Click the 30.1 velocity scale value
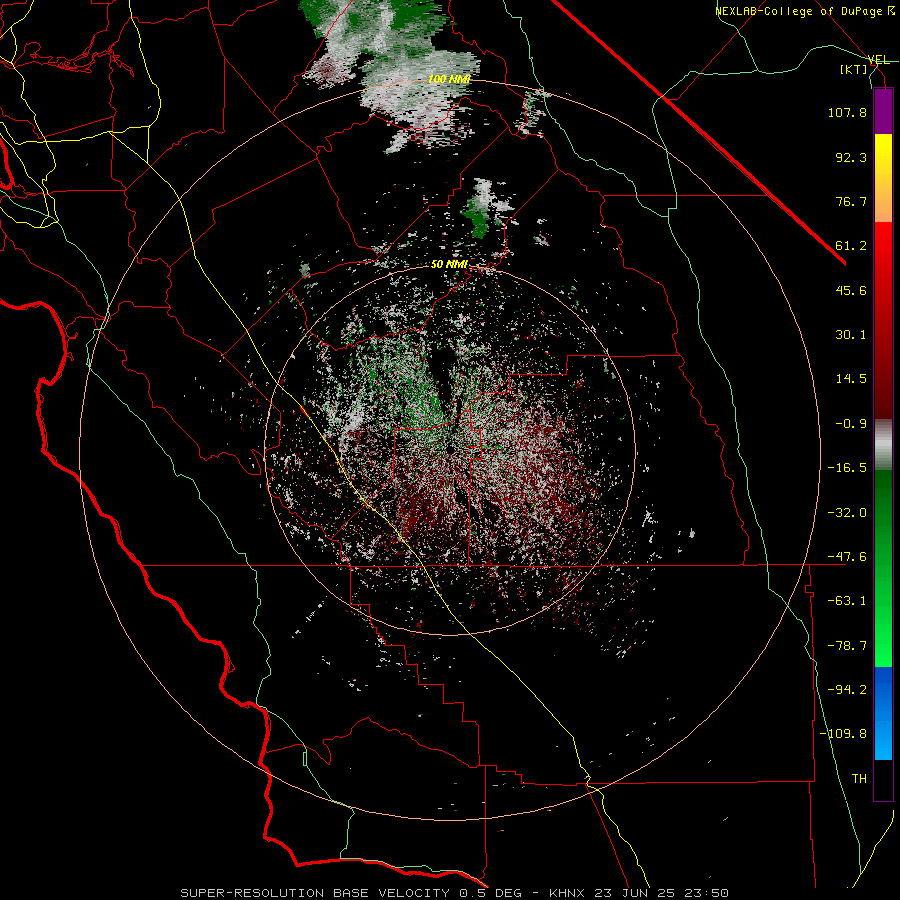Image resolution: width=900 pixels, height=900 pixels. [x=851, y=335]
